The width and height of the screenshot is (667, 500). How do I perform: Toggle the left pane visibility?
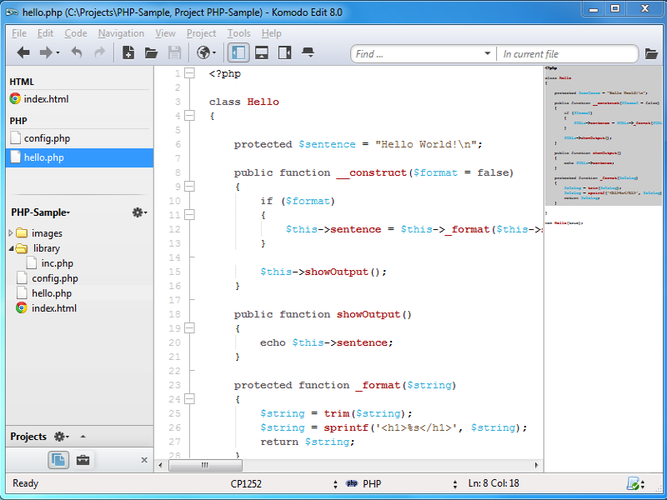[x=238, y=53]
